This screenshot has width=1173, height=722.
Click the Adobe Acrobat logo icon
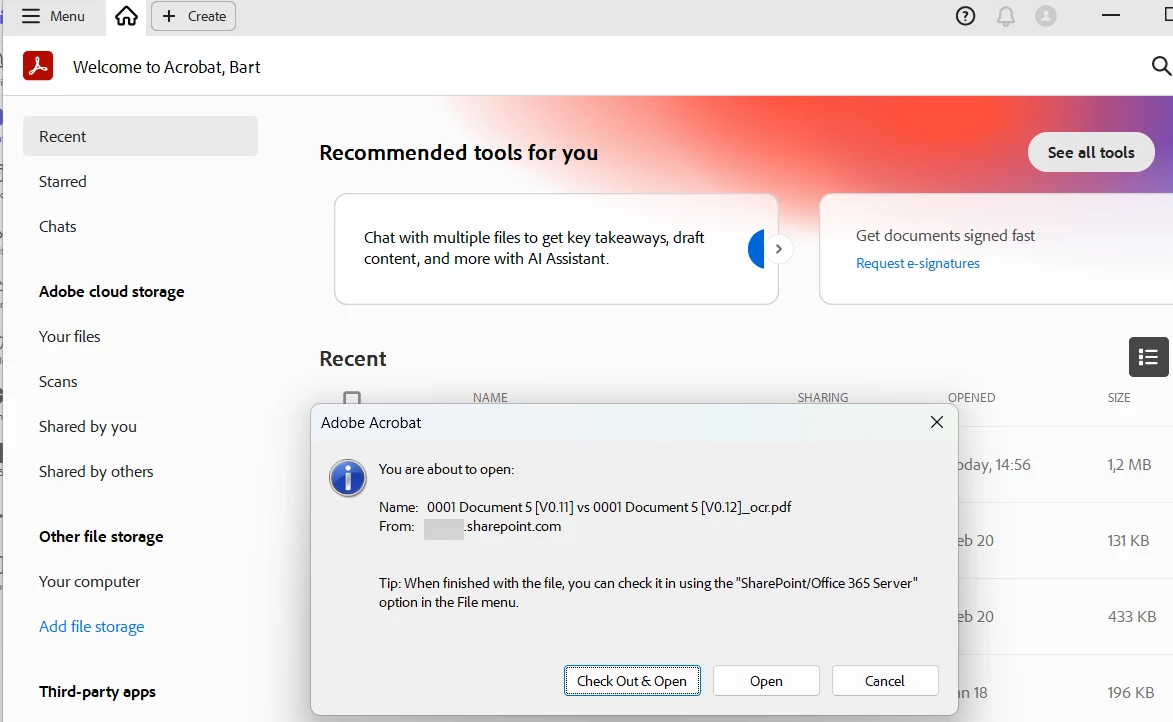[38, 66]
